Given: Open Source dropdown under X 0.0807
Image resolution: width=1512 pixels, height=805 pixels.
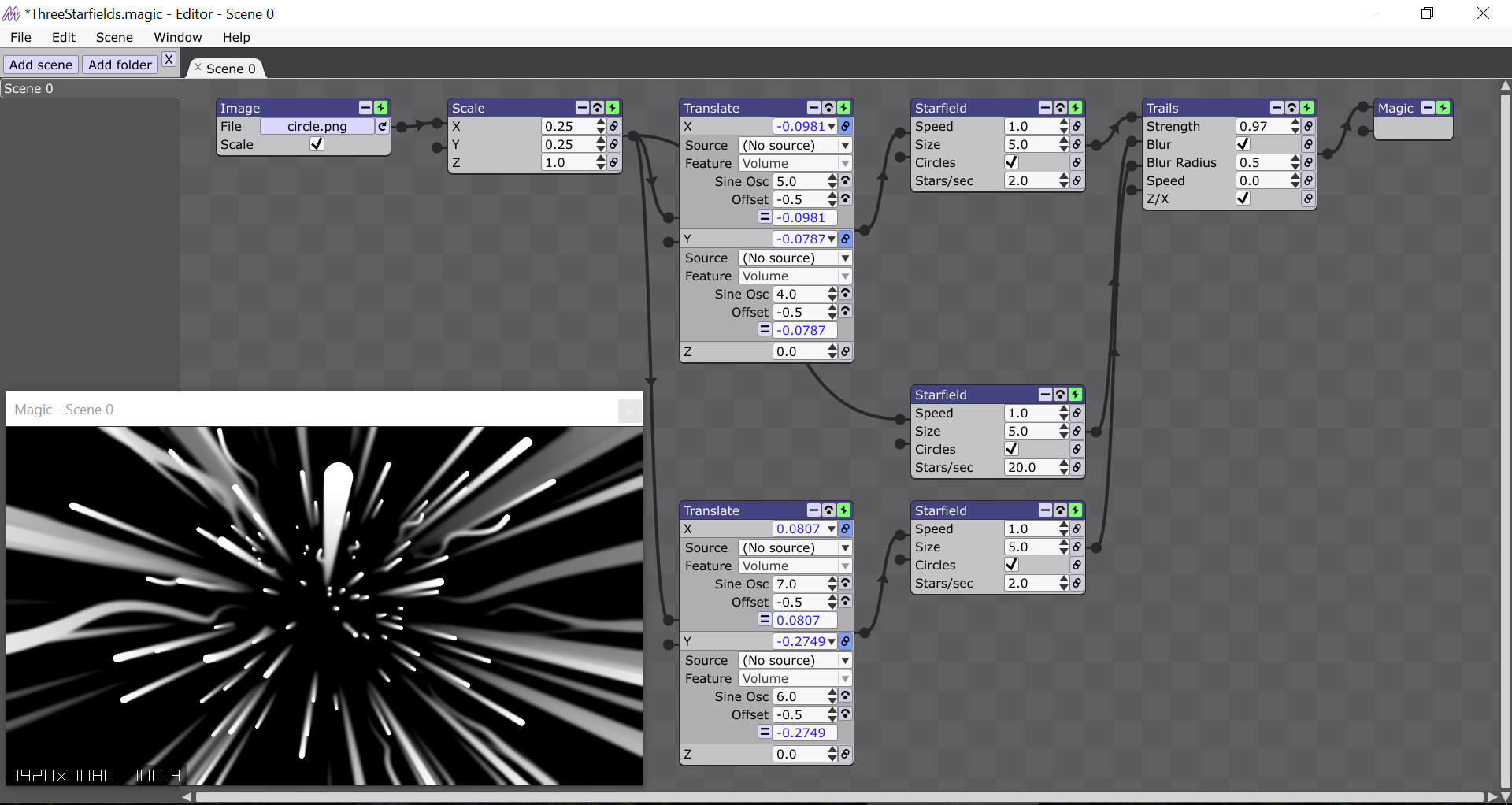Looking at the screenshot, I should (795, 547).
